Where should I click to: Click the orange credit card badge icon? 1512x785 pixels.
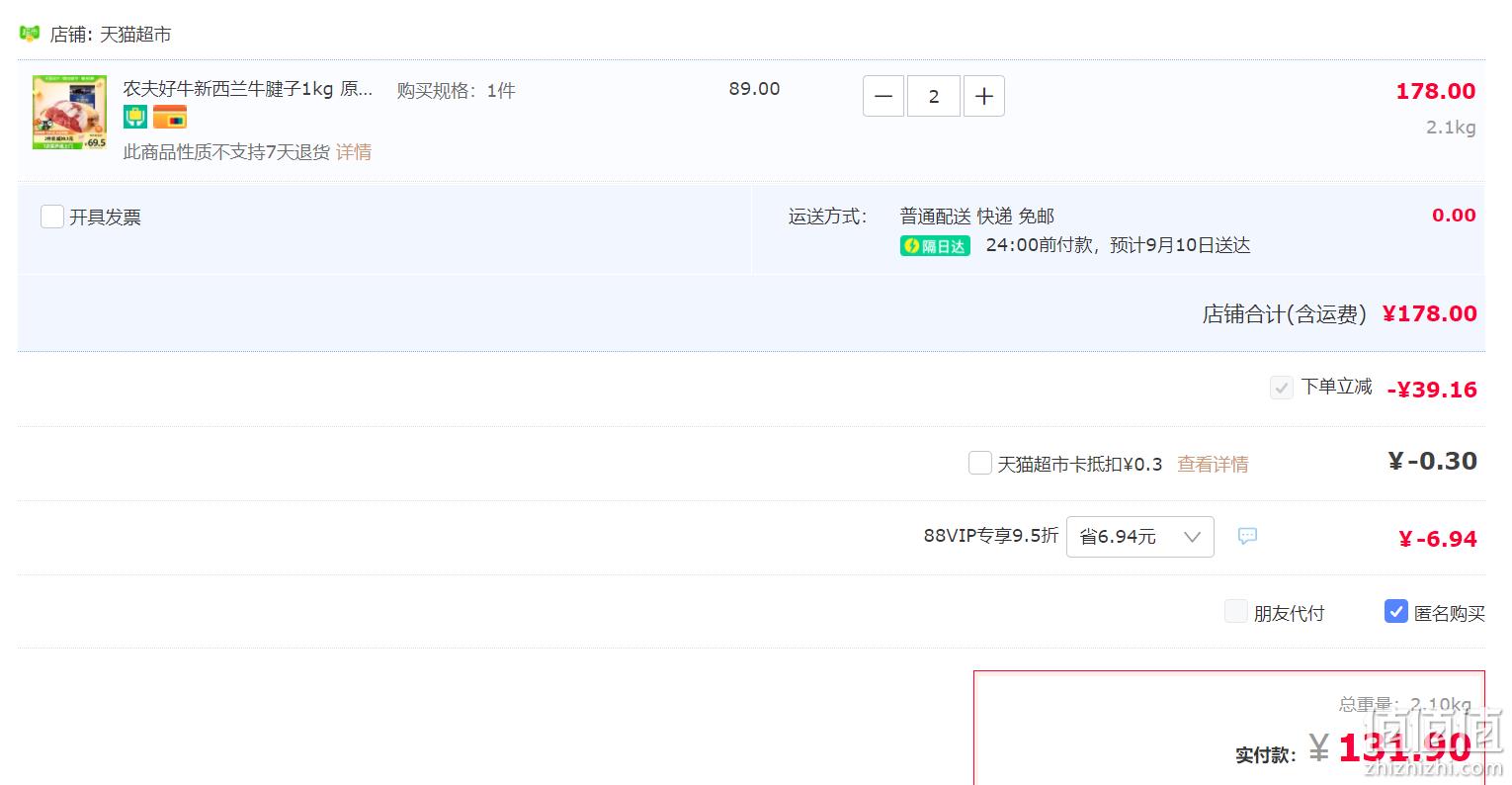coord(170,118)
